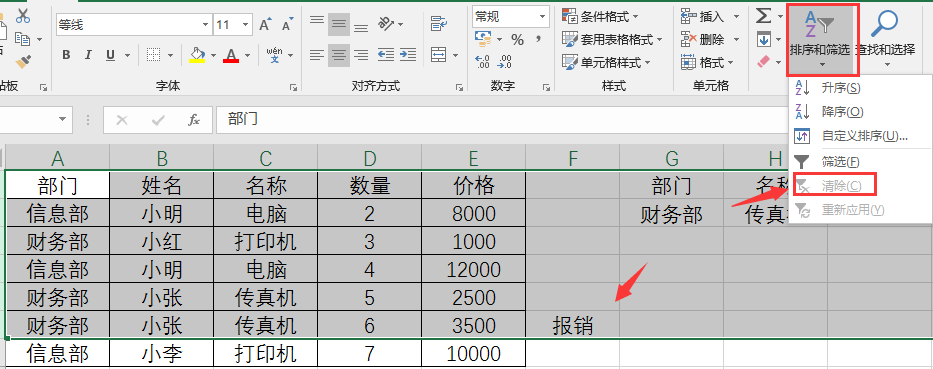
Task: Click the Fill down icon
Action: 763,40
